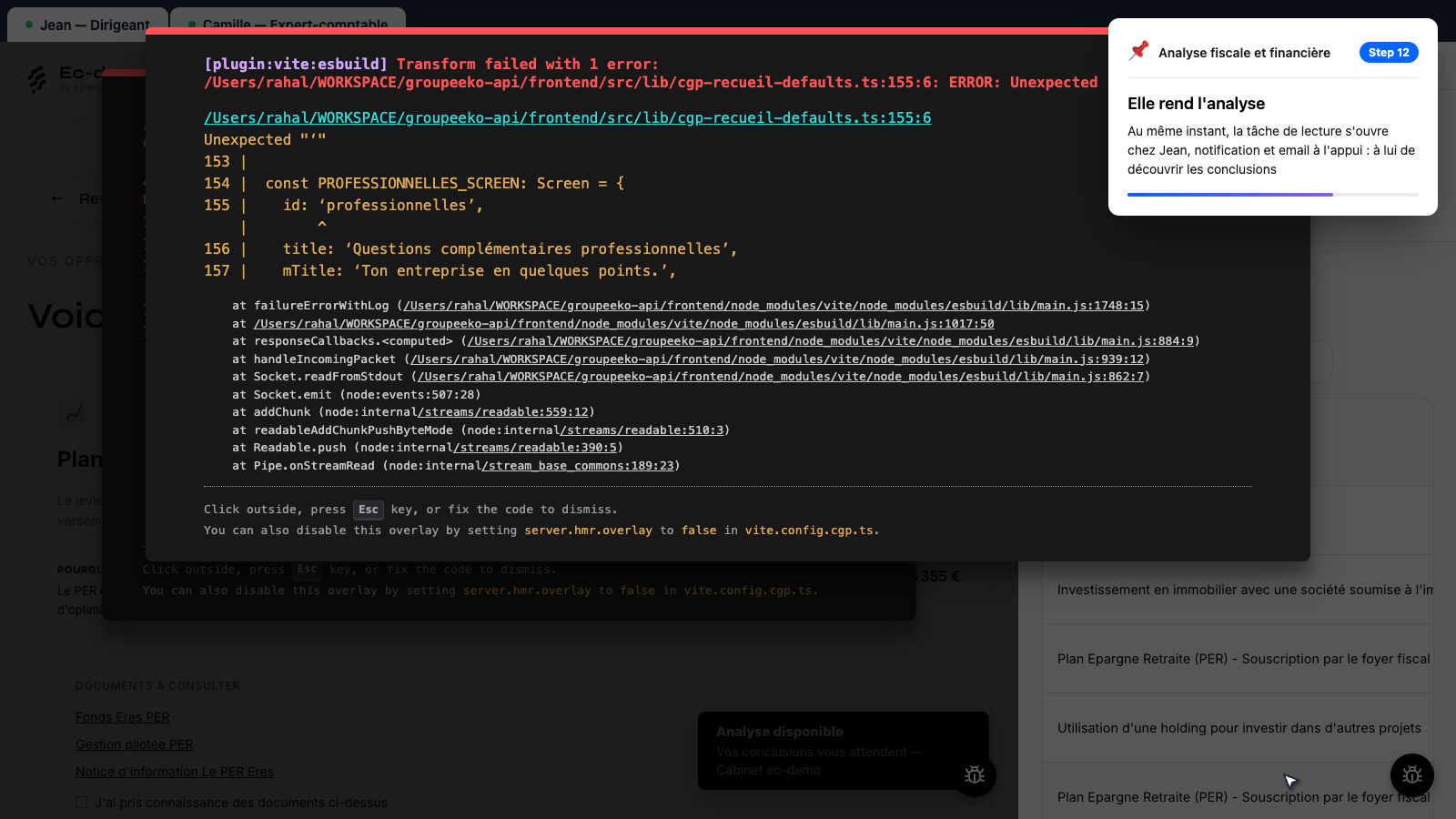Open the main.js:1017:50 stack trace link
Image resolution: width=1456 pixels, height=819 pixels.
coord(624,323)
